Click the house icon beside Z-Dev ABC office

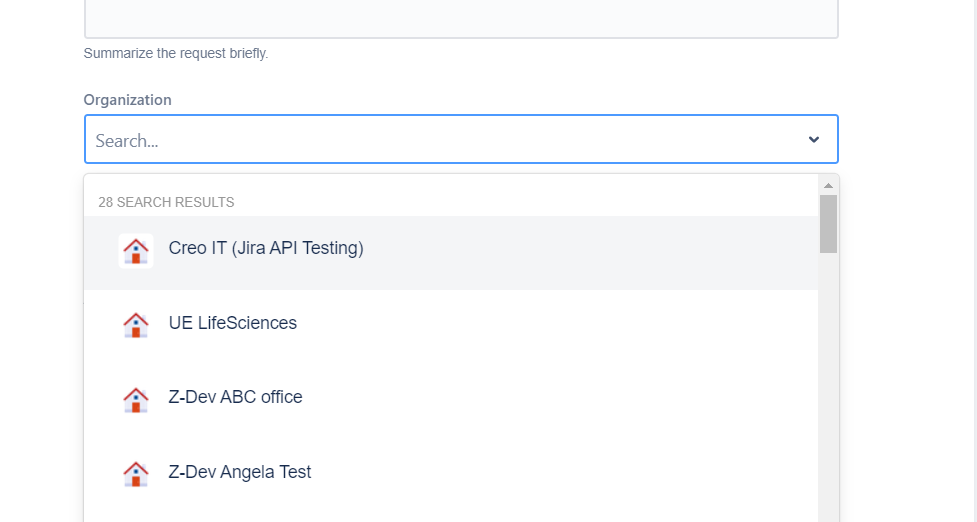pyautogui.click(x=136, y=398)
